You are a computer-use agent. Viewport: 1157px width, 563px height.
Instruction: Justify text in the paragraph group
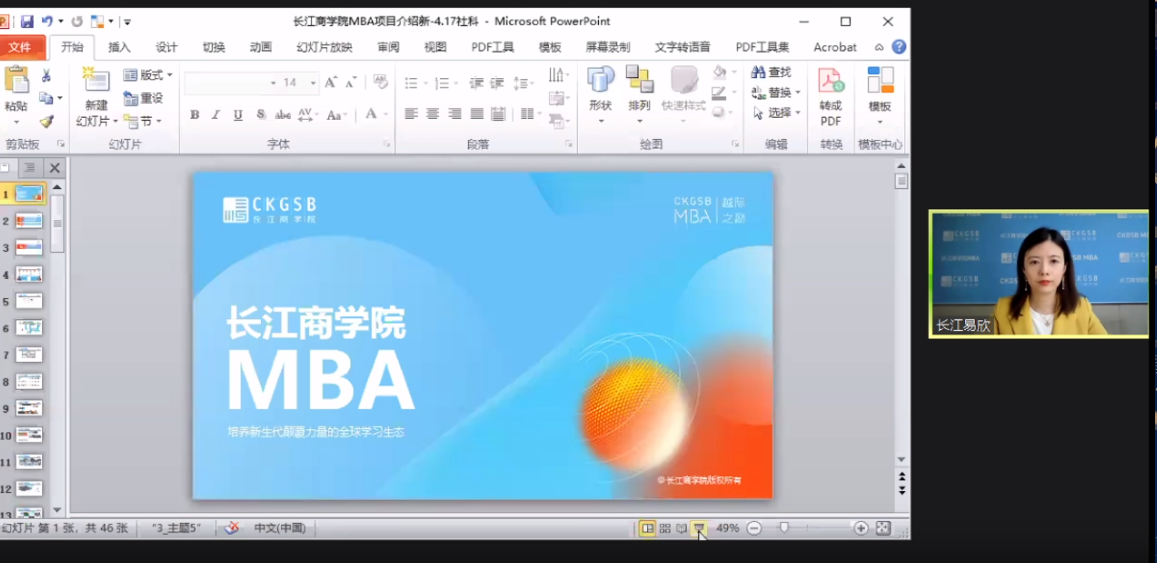tap(477, 114)
